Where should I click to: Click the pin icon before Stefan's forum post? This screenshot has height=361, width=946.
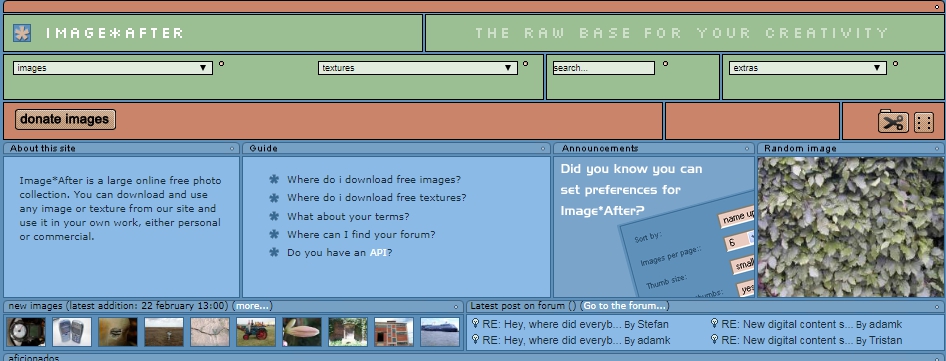click(x=475, y=324)
